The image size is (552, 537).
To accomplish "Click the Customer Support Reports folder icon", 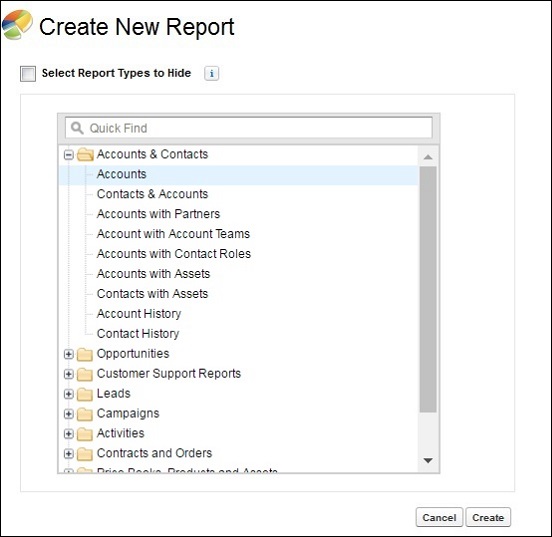I will pos(85,374).
